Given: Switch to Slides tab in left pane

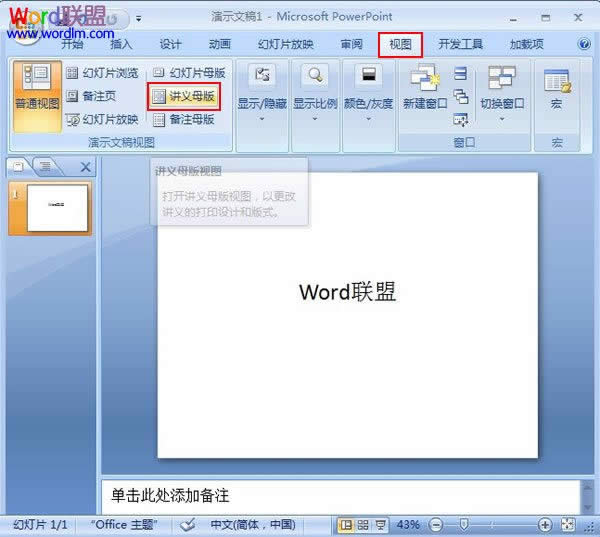Looking at the screenshot, I should [18, 166].
